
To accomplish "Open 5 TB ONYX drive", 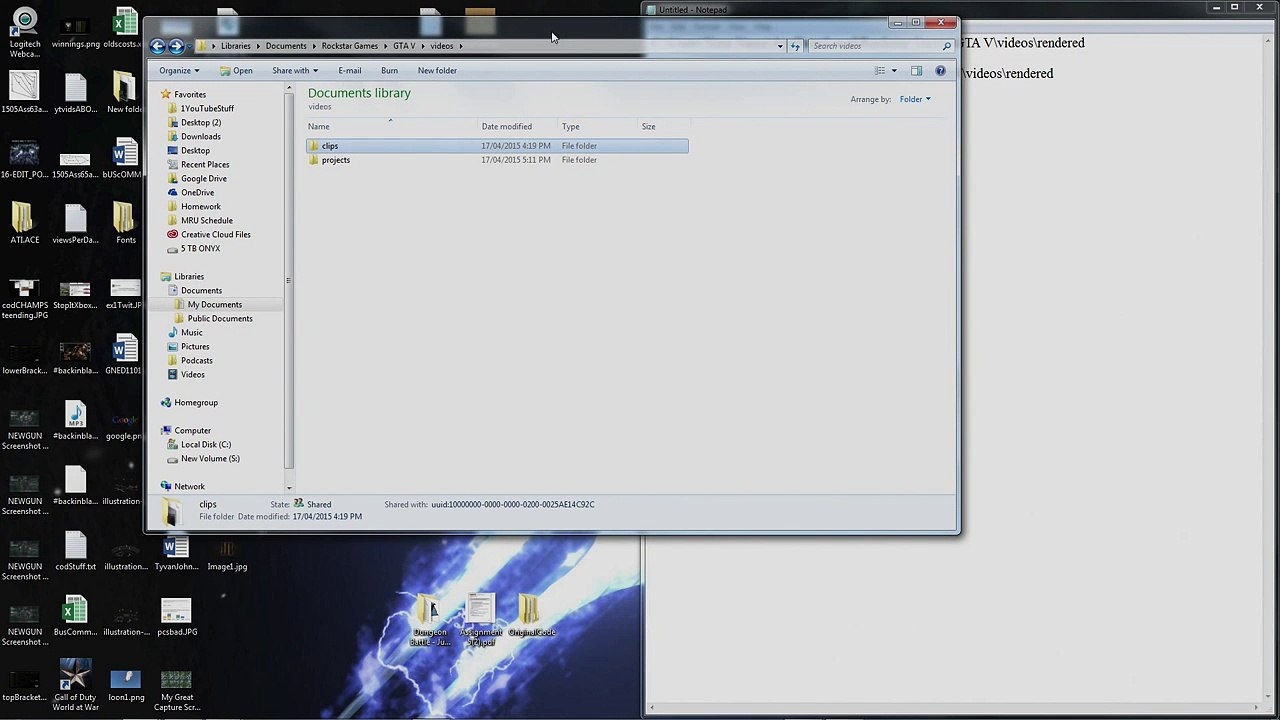I will [200, 248].
